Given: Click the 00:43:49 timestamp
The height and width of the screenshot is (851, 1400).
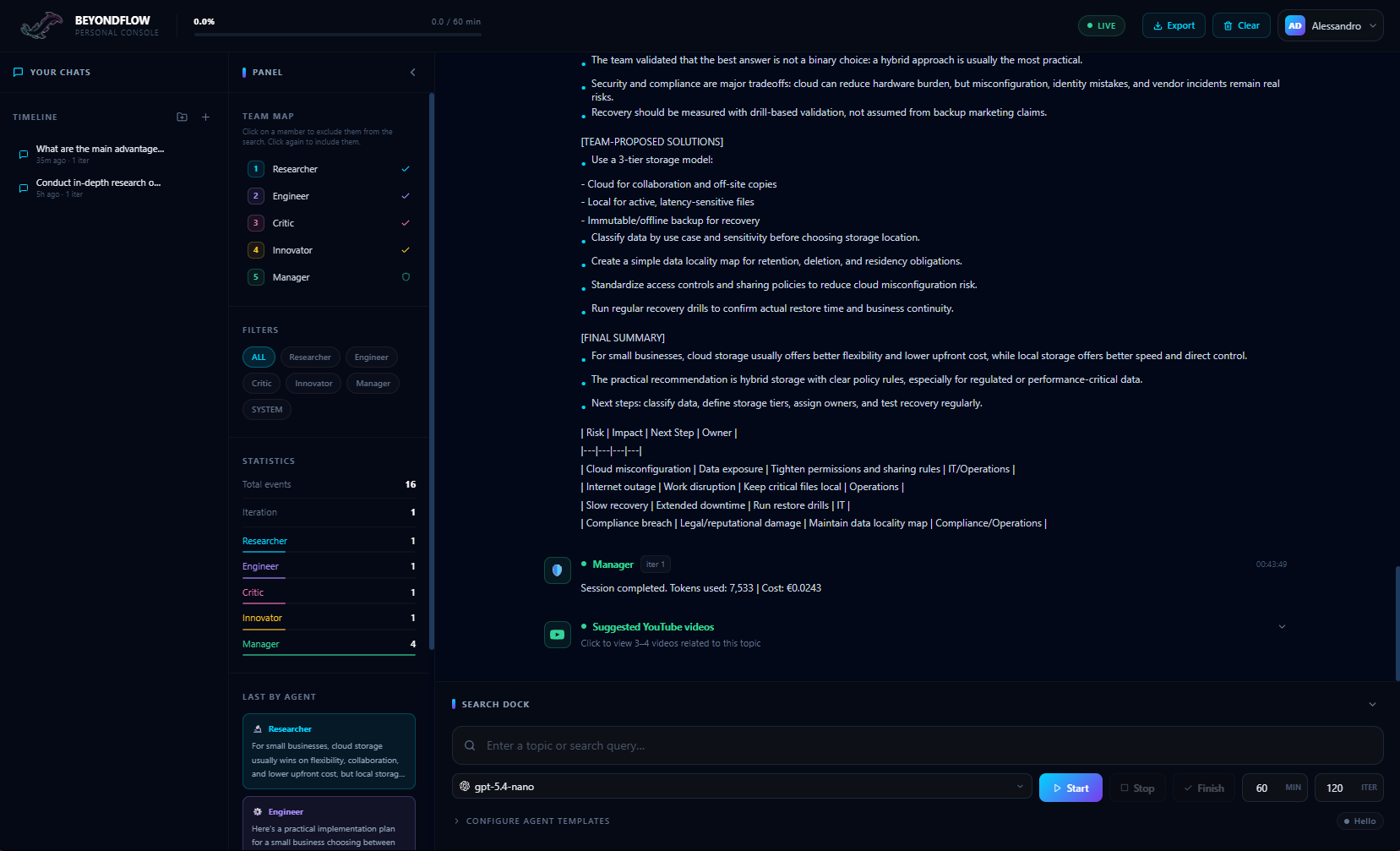Looking at the screenshot, I should pos(1271,565).
